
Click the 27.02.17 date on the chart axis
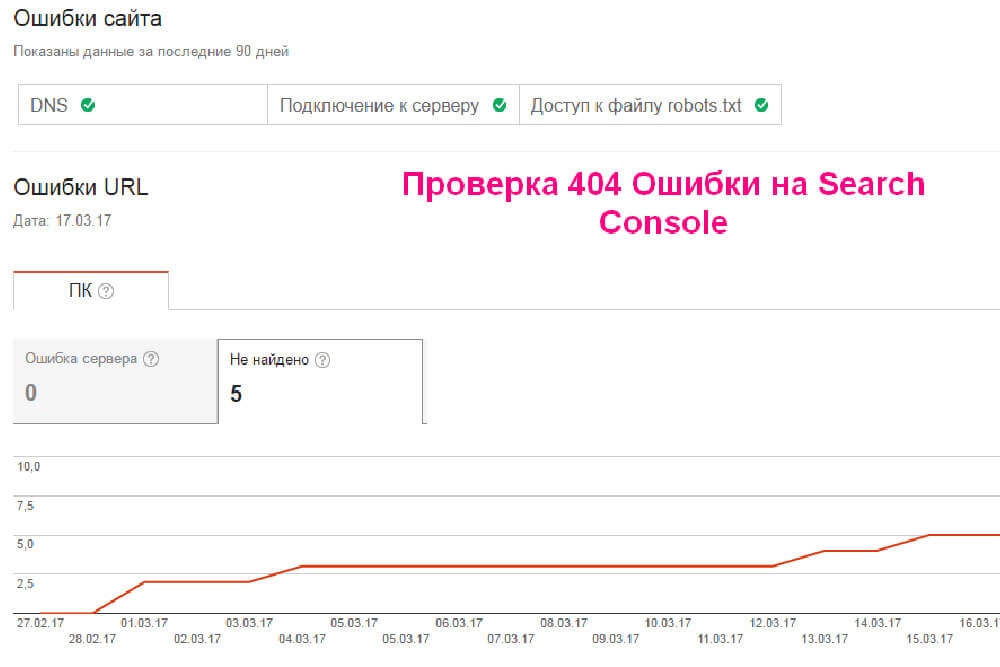pos(40,622)
